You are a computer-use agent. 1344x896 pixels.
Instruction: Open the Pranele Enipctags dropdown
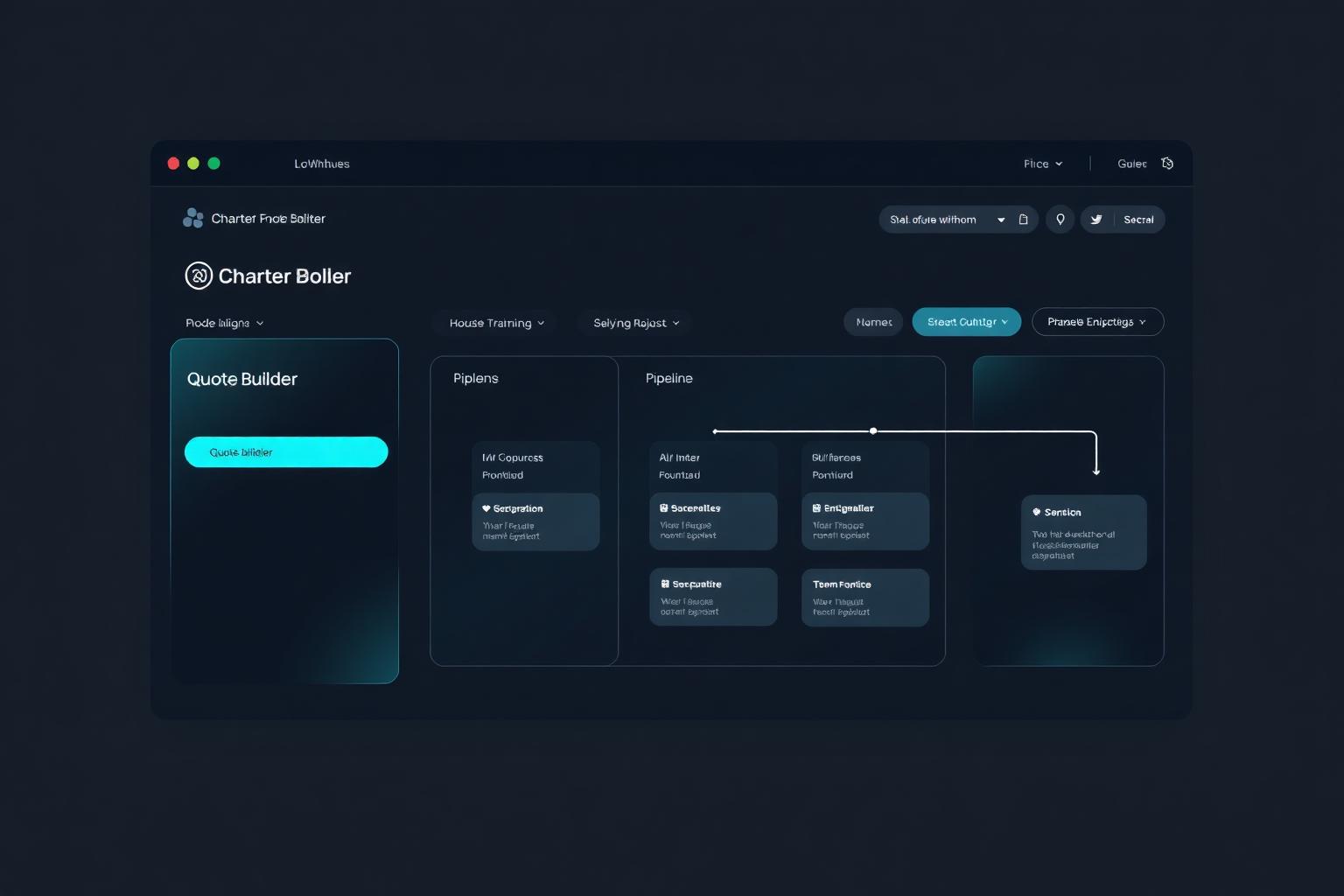[x=1097, y=322]
